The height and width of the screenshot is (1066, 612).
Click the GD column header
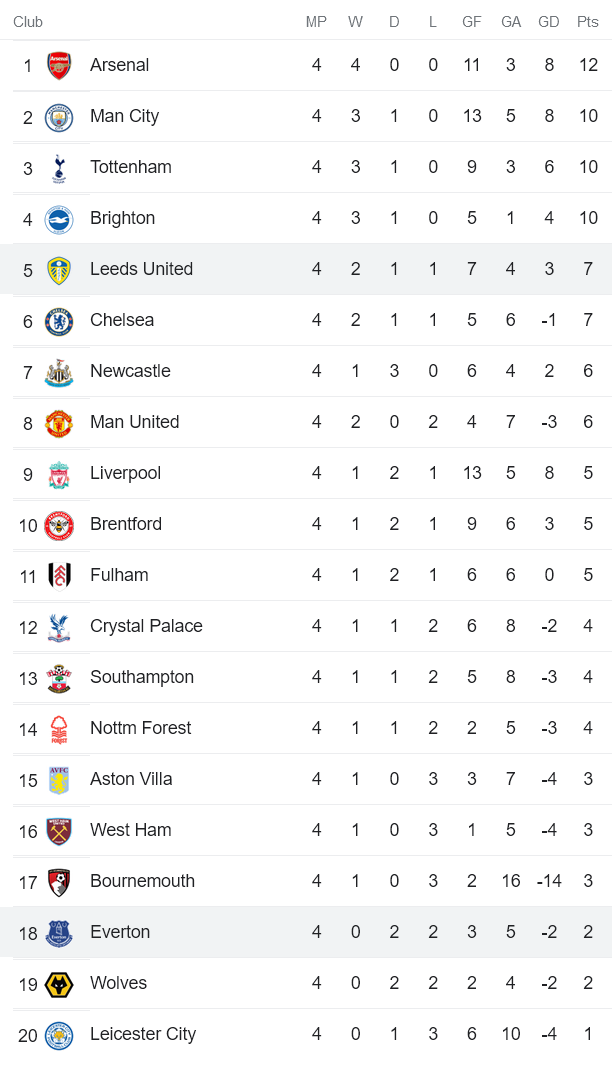[x=548, y=21]
